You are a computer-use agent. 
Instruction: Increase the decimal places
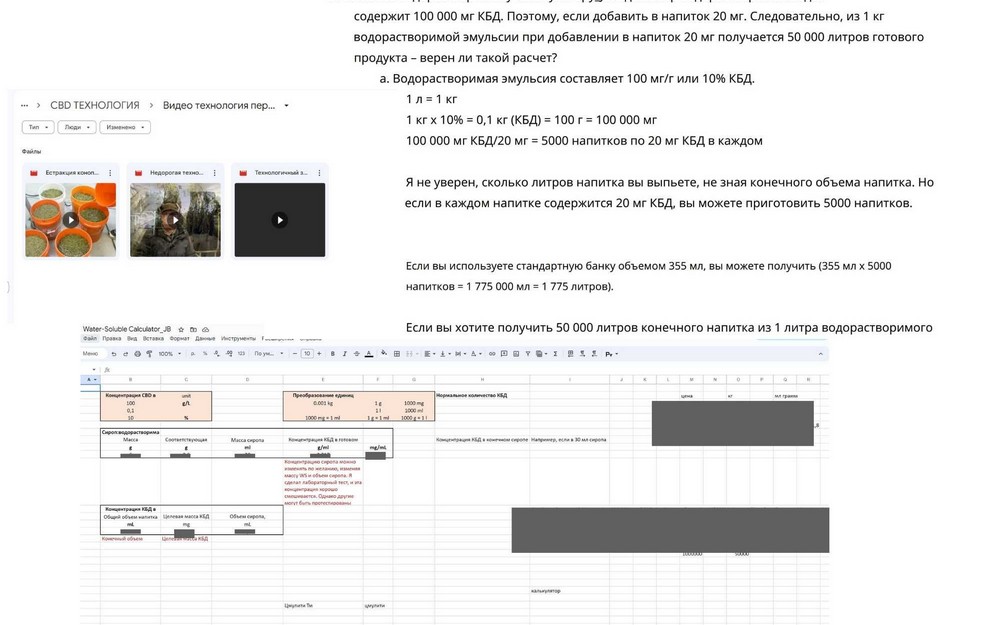(x=229, y=354)
